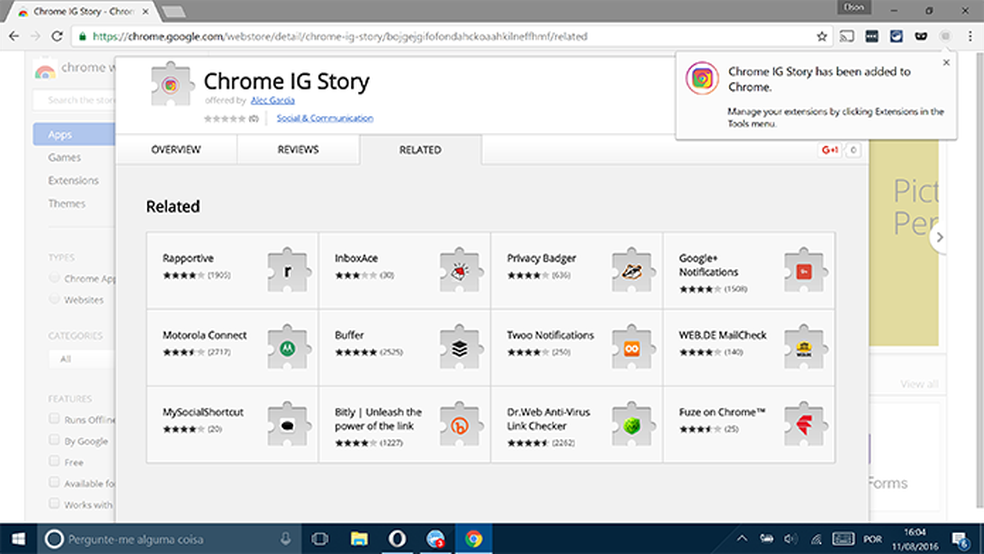Switch to the Overview tab
Screen dimensions: 984x554
click(176, 150)
